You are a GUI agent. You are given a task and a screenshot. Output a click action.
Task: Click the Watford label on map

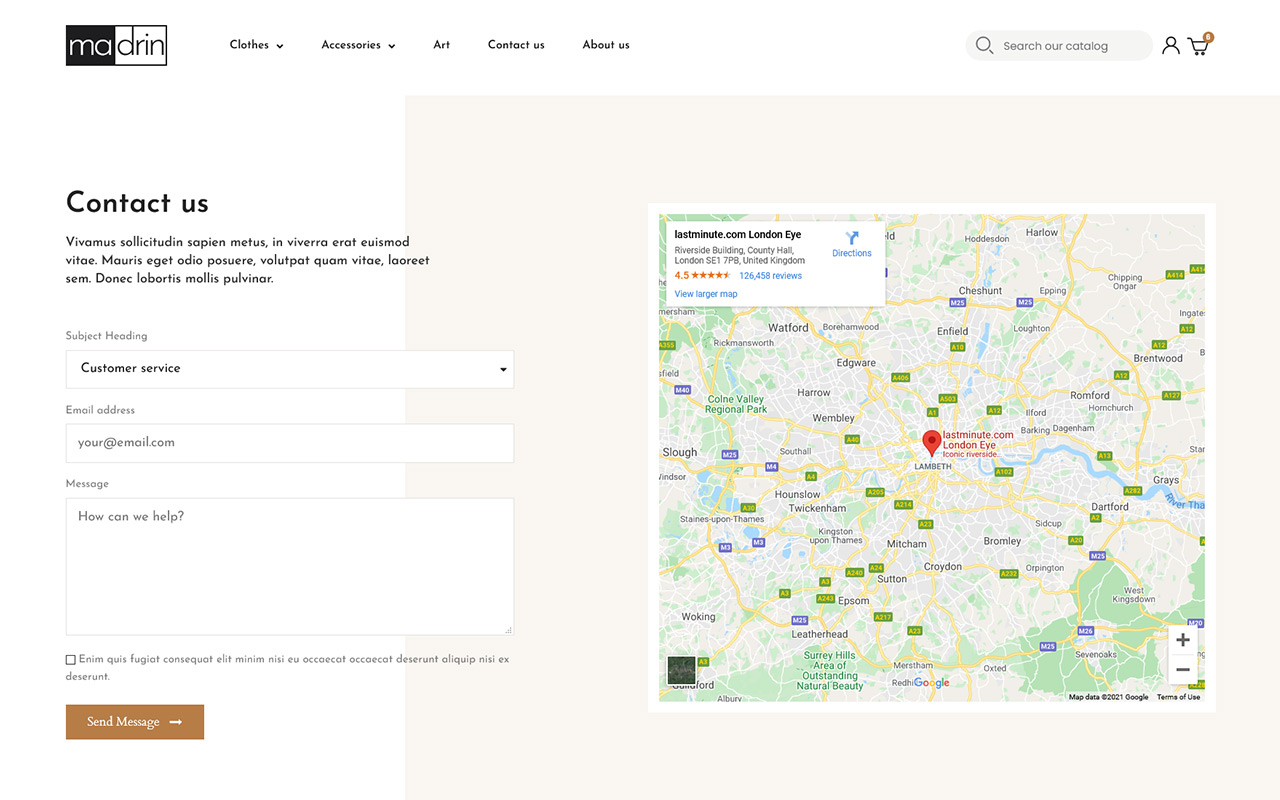pos(788,328)
